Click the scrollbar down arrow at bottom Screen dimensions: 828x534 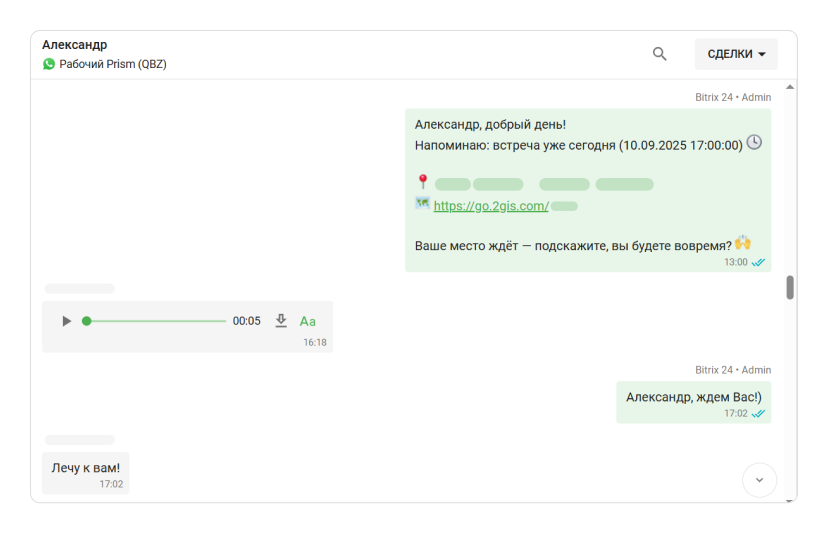pos(790,498)
